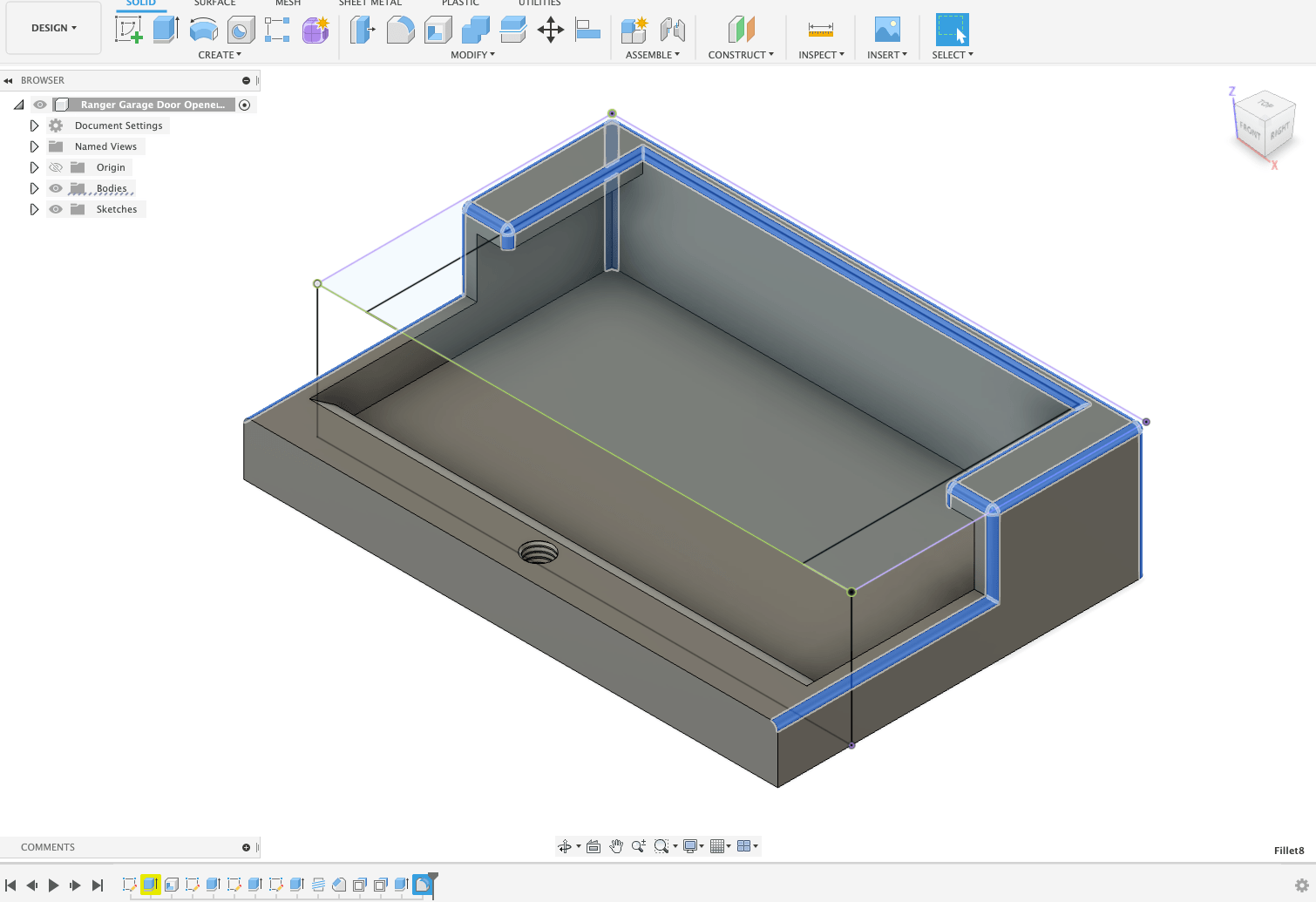
Task: Switch to the SHEET METAL tab
Action: 370,3
